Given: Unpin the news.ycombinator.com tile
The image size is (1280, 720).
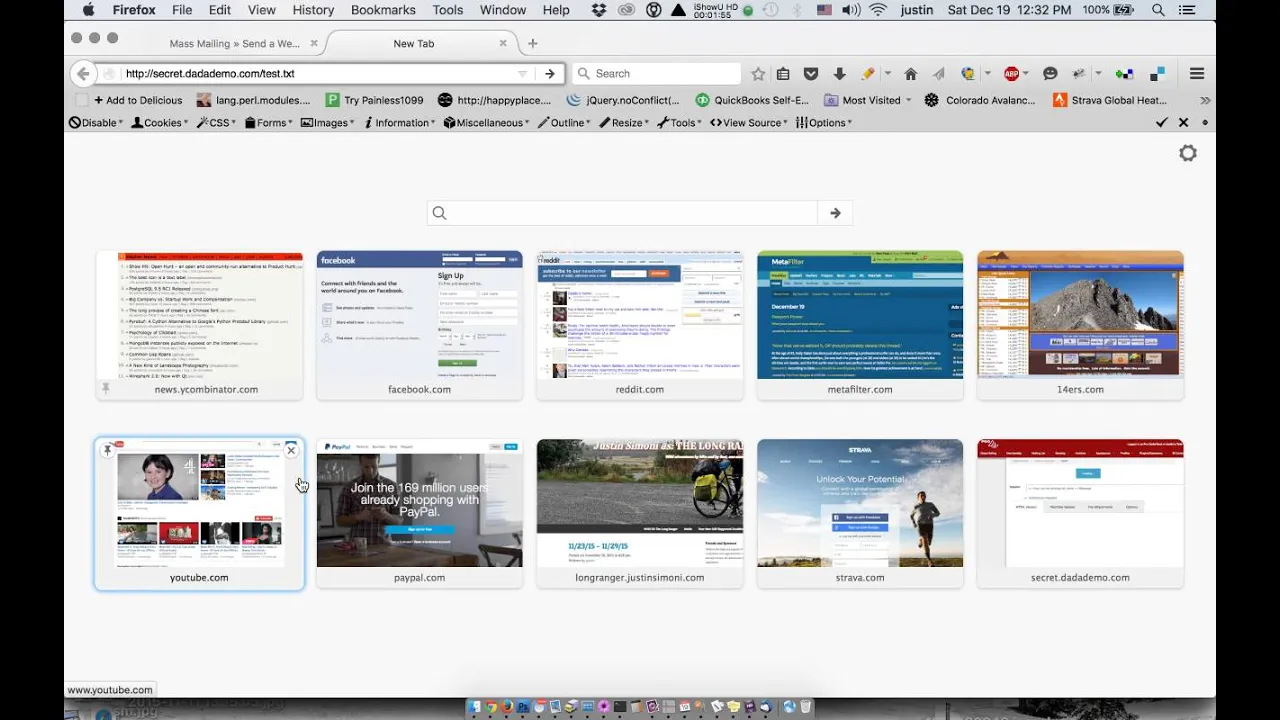Looking at the screenshot, I should tap(105, 388).
